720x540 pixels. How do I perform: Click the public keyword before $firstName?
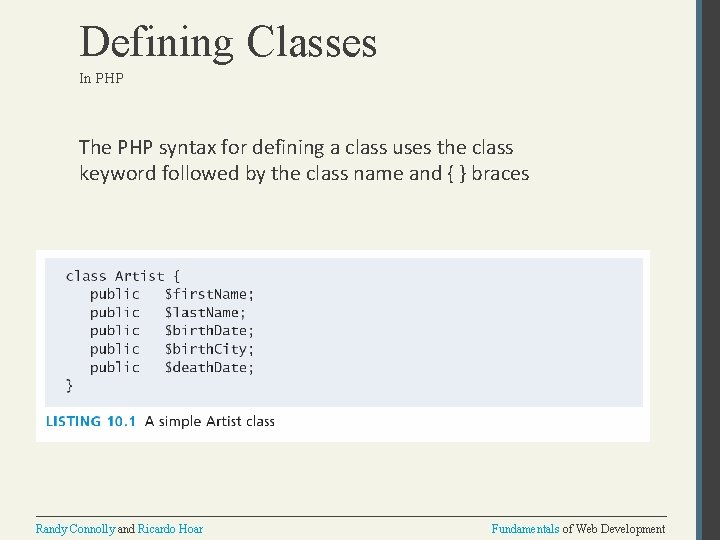[115, 294]
